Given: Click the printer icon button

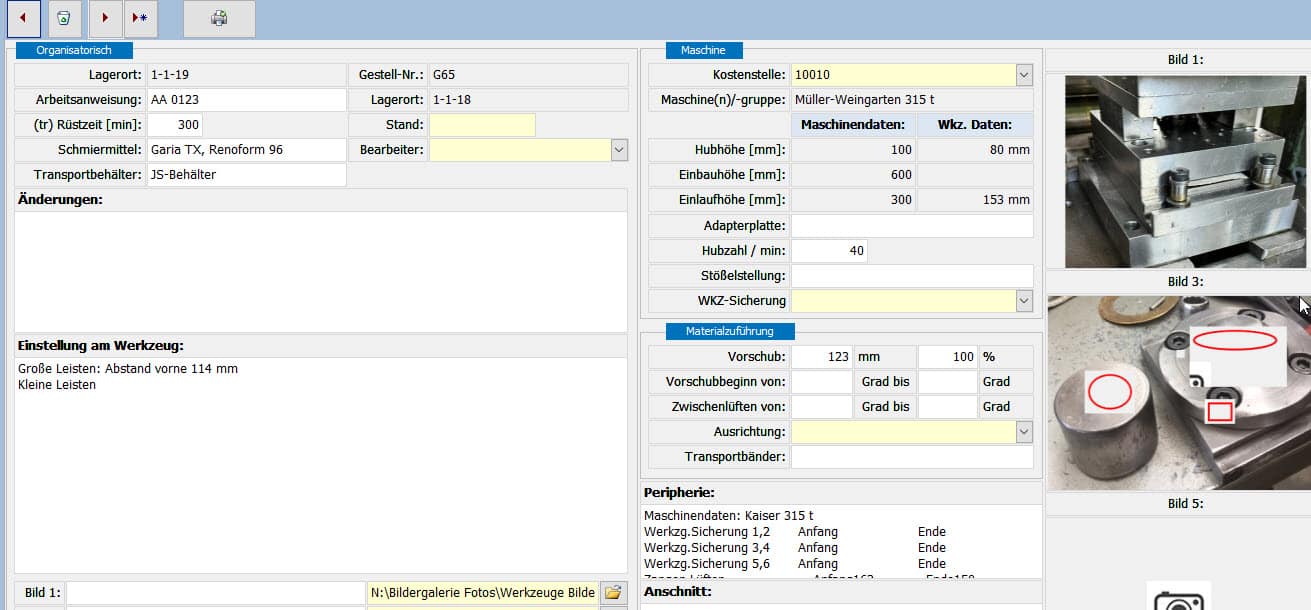Looking at the screenshot, I should [x=219, y=18].
